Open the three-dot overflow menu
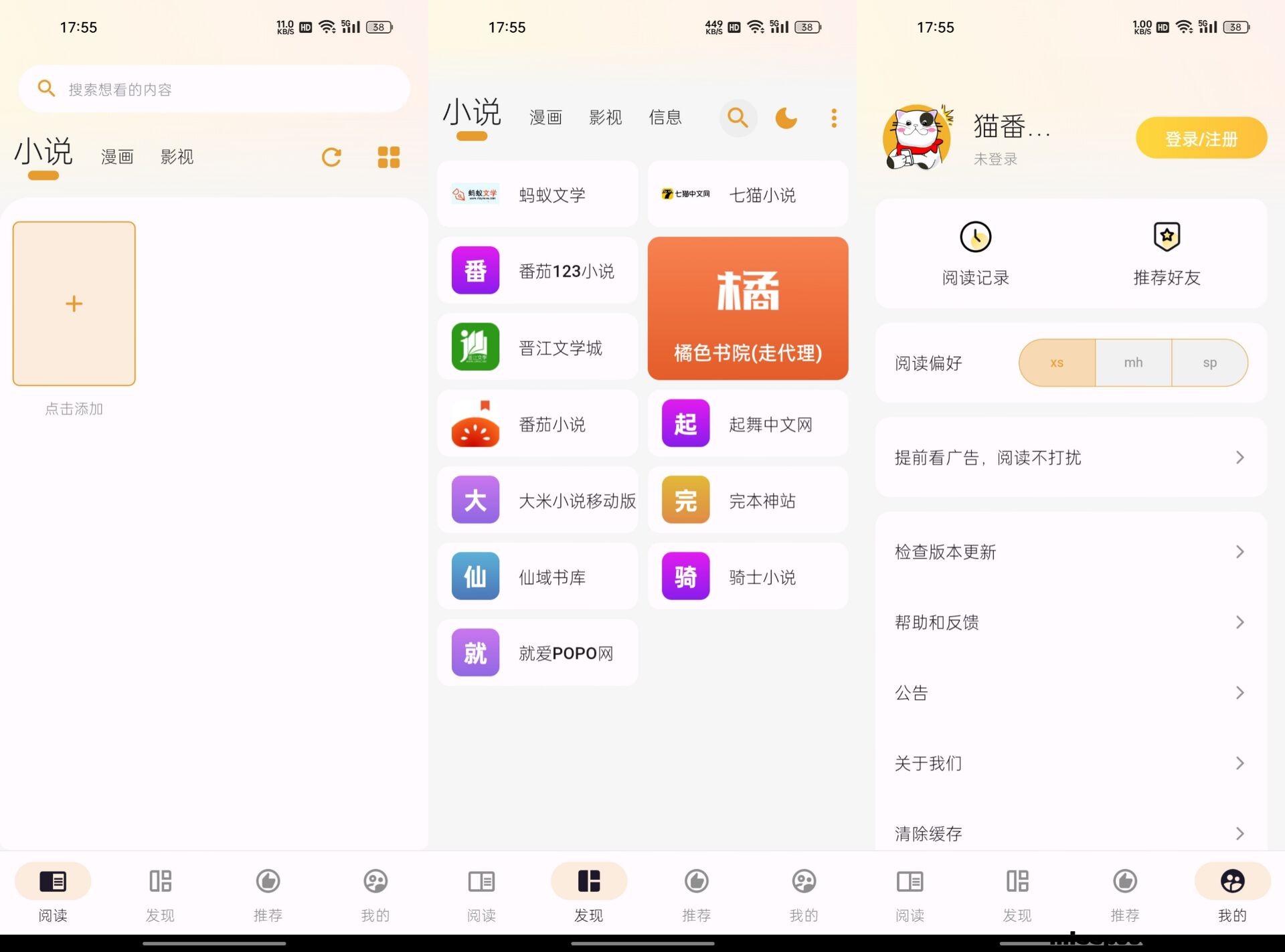 (x=834, y=118)
